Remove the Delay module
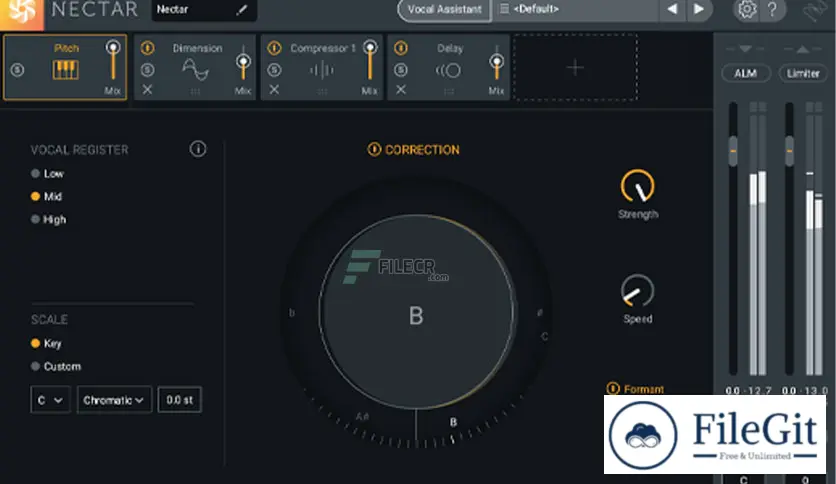This screenshot has width=836, height=484. pos(401,90)
